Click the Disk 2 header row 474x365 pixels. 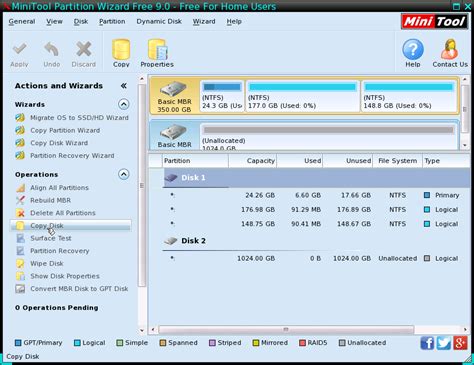pyautogui.click(x=317, y=241)
